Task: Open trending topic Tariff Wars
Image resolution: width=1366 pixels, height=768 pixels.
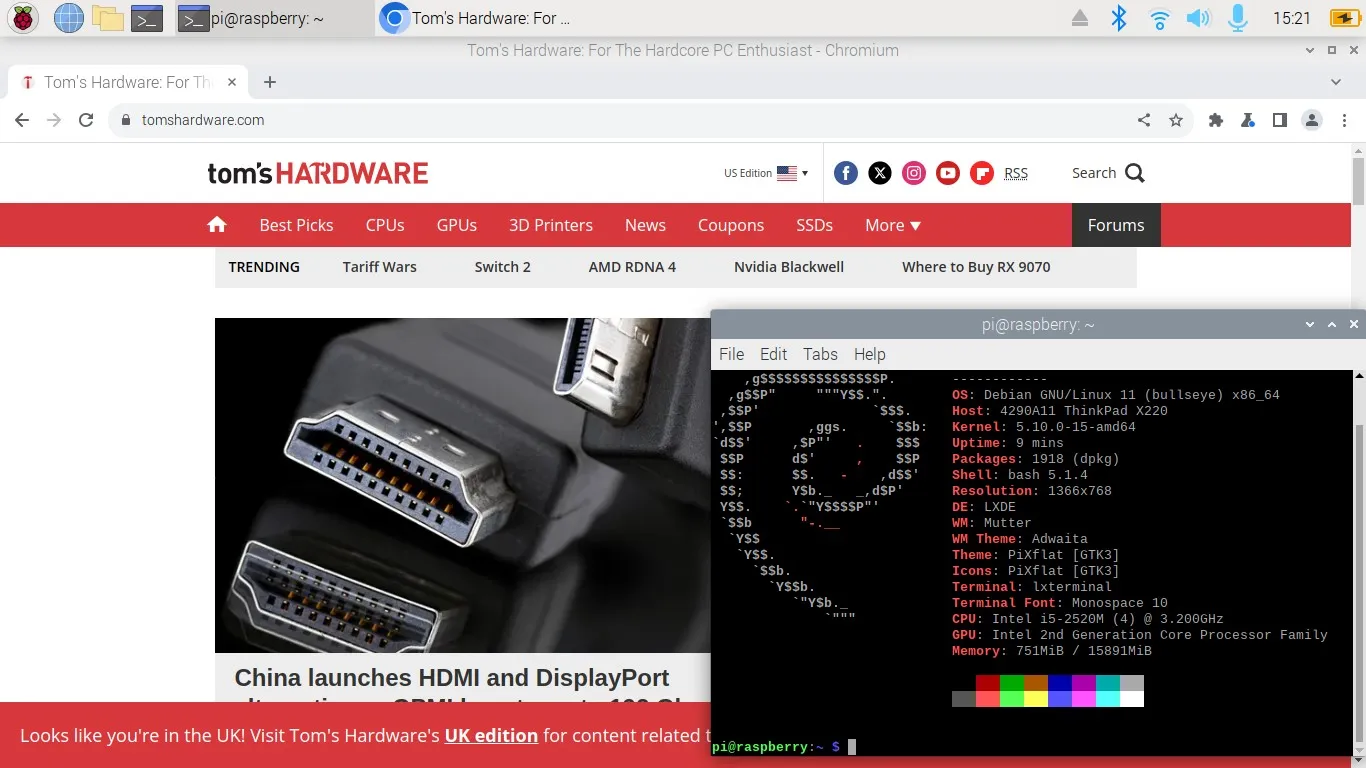Action: pyautogui.click(x=380, y=267)
